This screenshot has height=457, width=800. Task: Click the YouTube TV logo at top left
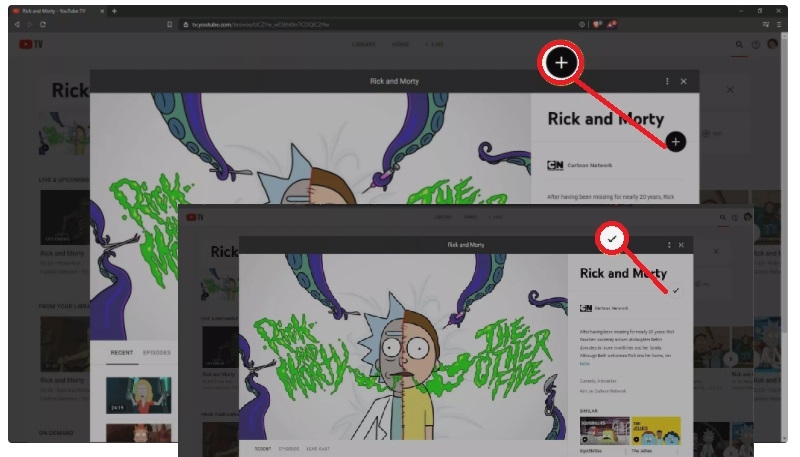coord(29,45)
